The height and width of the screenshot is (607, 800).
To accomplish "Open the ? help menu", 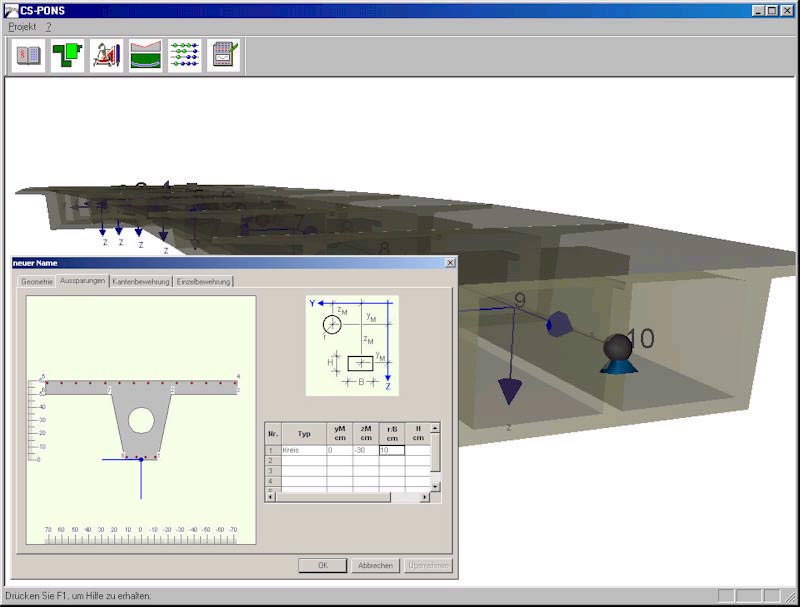I will pyautogui.click(x=48, y=26).
